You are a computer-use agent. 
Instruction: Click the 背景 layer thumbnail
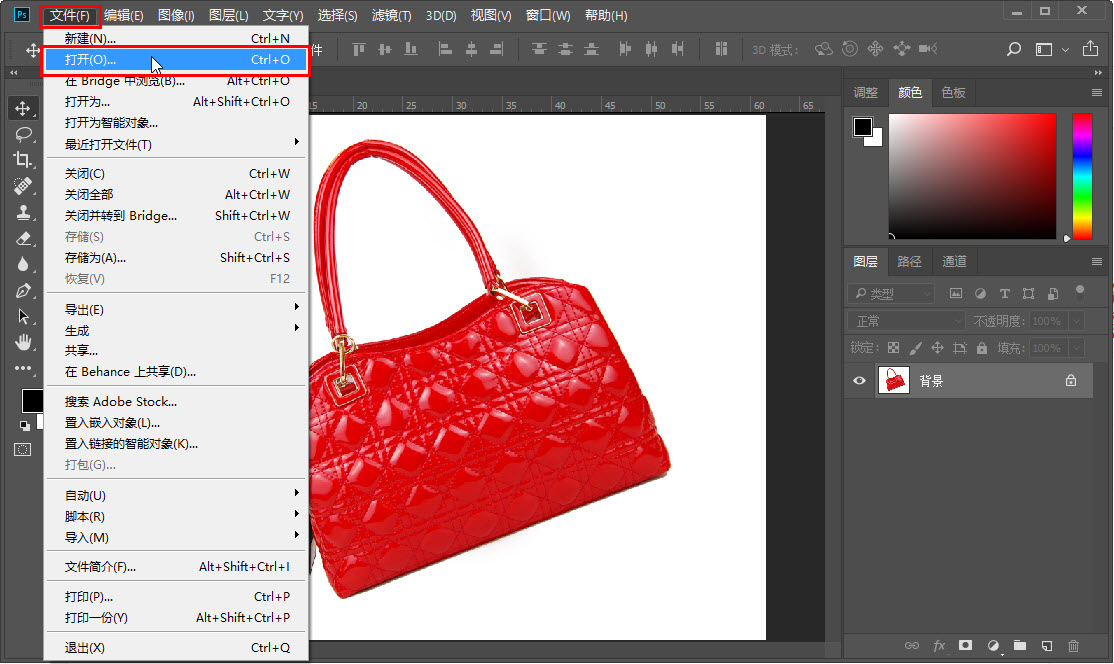pos(894,381)
